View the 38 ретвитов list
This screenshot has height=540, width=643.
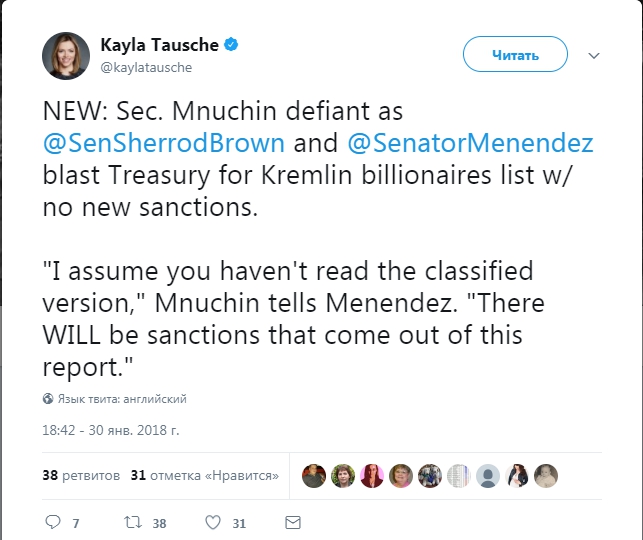click(80, 475)
